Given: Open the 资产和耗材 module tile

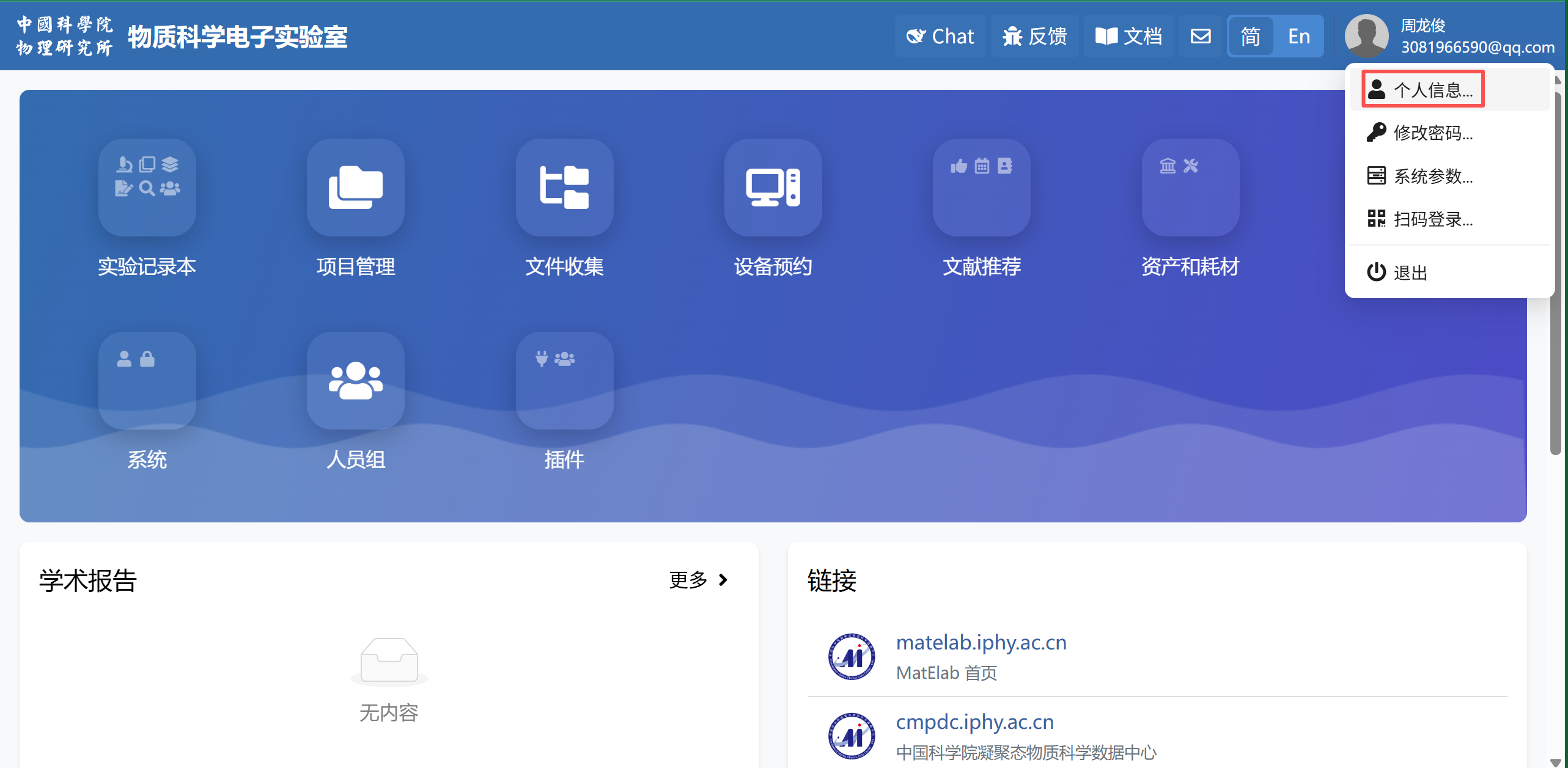Looking at the screenshot, I should pyautogui.click(x=1190, y=188).
